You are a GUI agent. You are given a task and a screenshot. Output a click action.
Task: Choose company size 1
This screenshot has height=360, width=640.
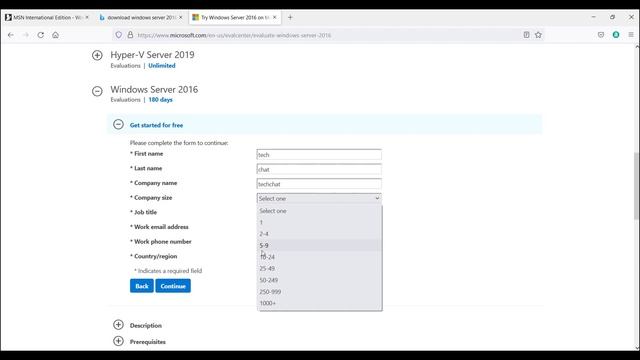(x=320, y=222)
